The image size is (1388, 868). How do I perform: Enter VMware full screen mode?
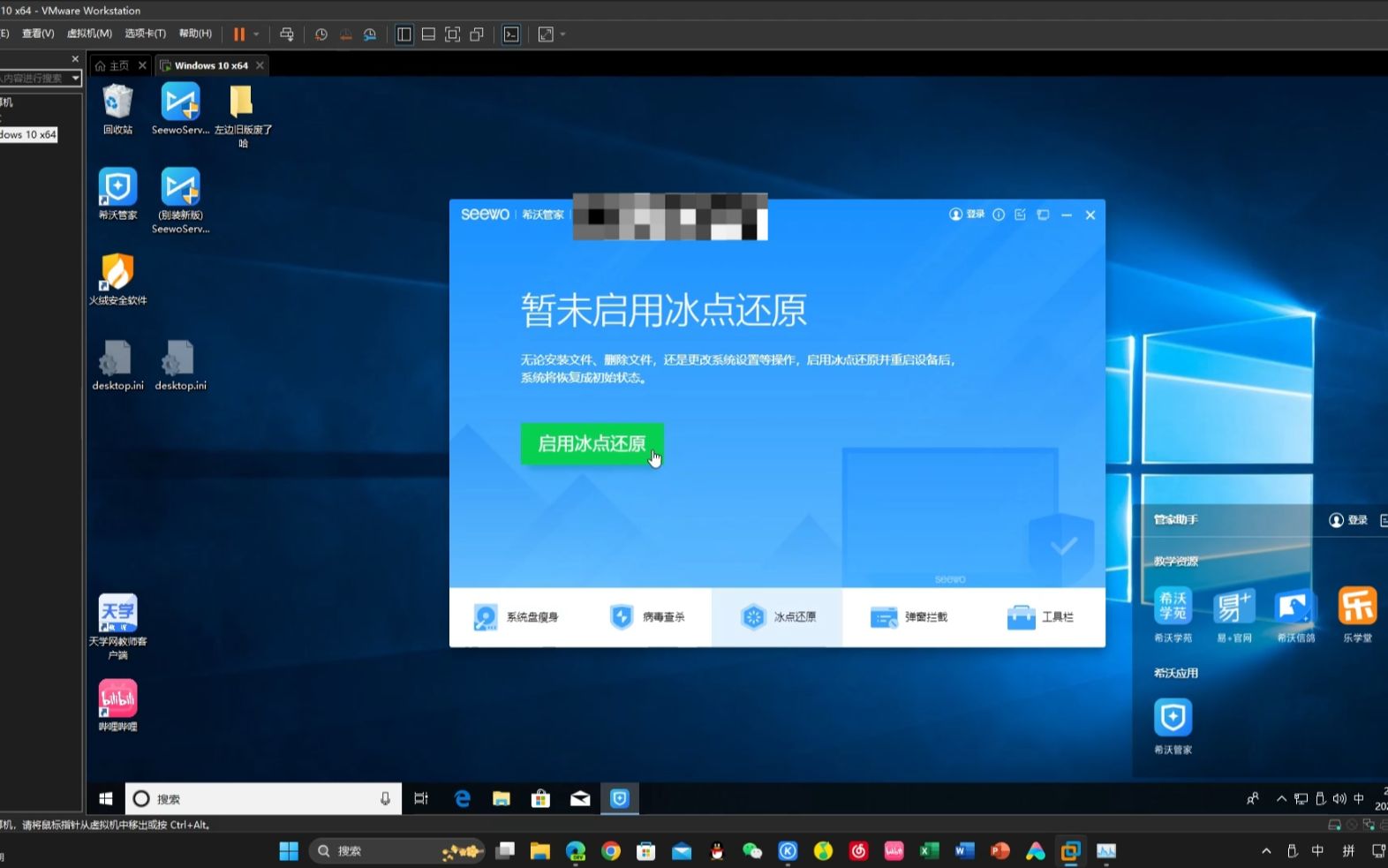click(453, 34)
